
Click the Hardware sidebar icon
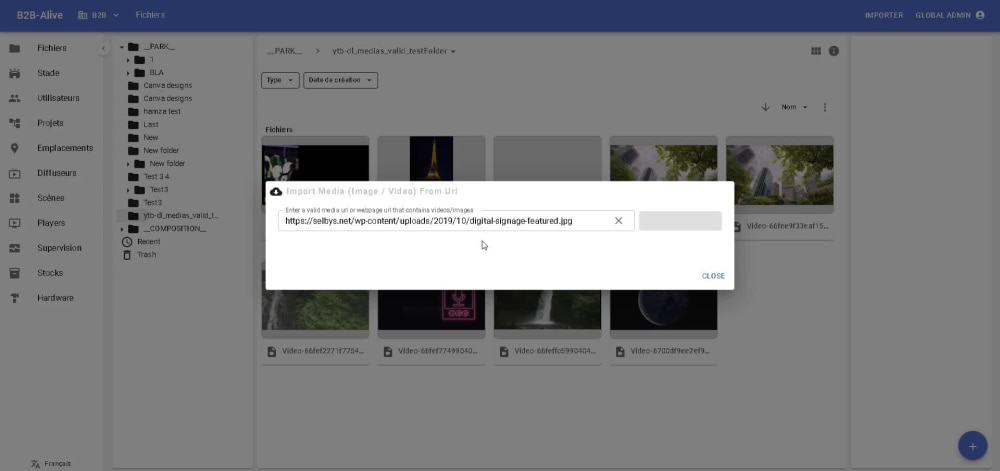[15, 298]
